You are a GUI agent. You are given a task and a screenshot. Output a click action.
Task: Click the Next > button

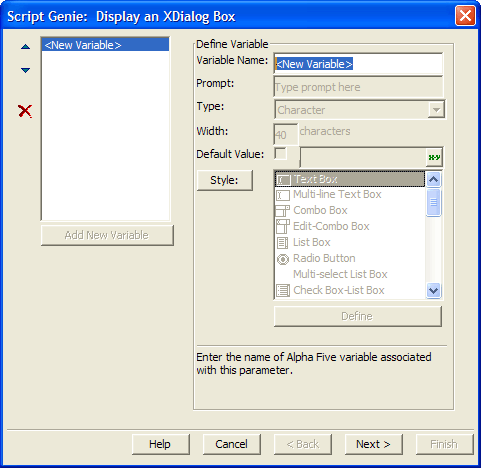(x=374, y=444)
